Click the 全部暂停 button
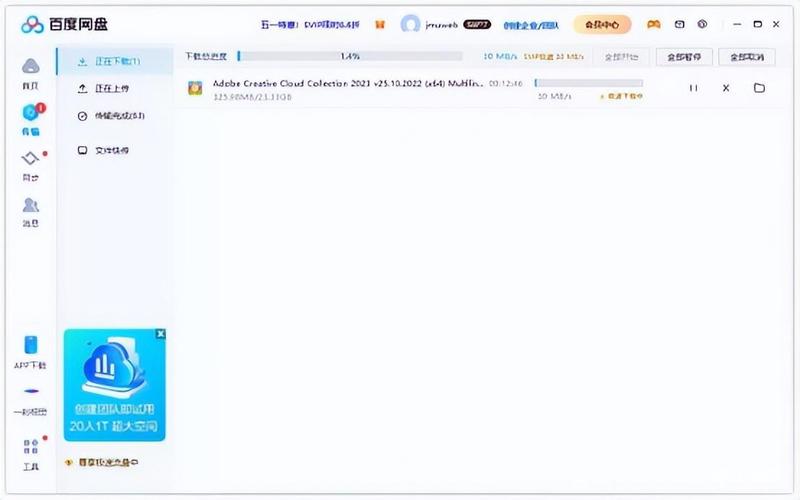The height and width of the screenshot is (500, 800). tap(684, 57)
